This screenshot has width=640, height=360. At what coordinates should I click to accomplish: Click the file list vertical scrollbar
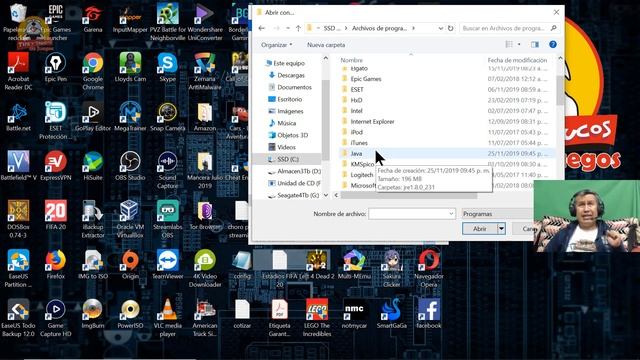coord(560,90)
